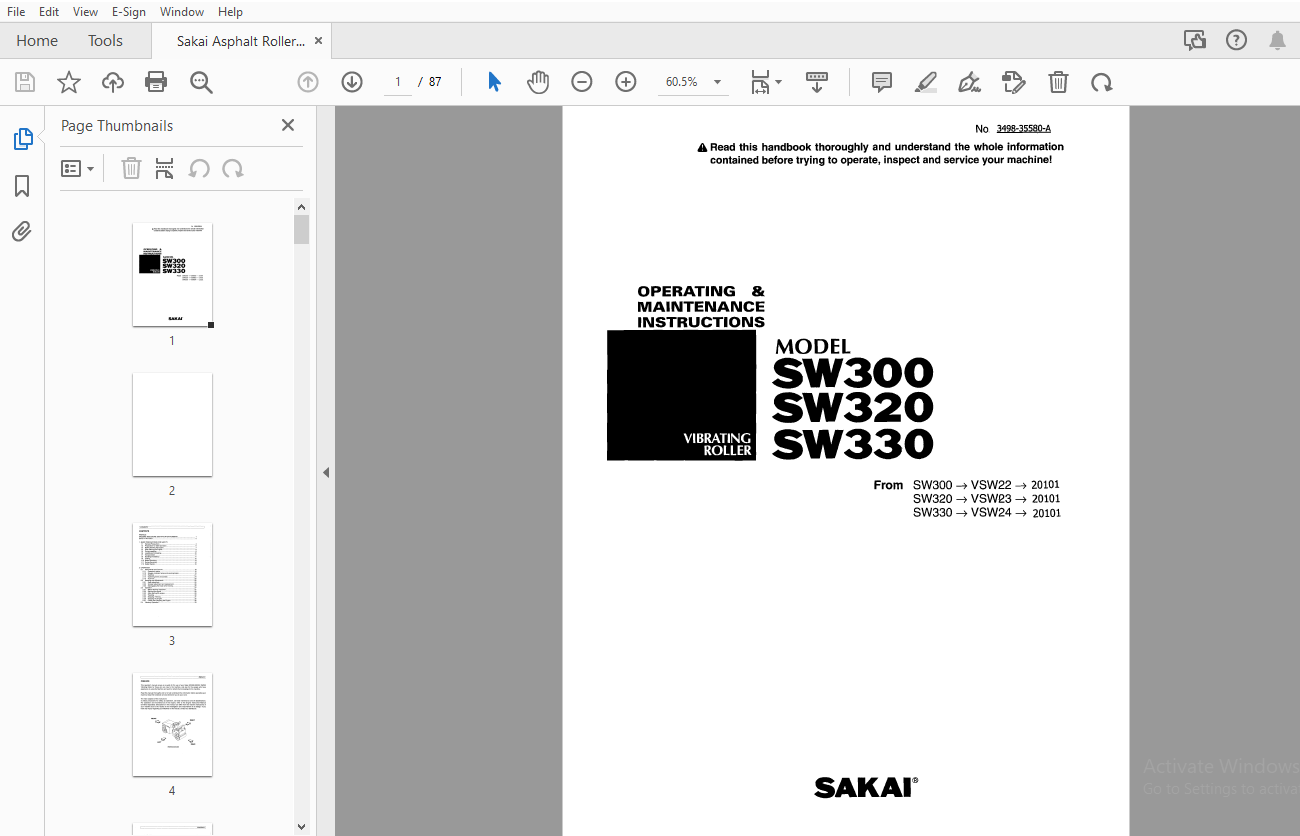Click the document number 3498-35580-A

click(1023, 129)
